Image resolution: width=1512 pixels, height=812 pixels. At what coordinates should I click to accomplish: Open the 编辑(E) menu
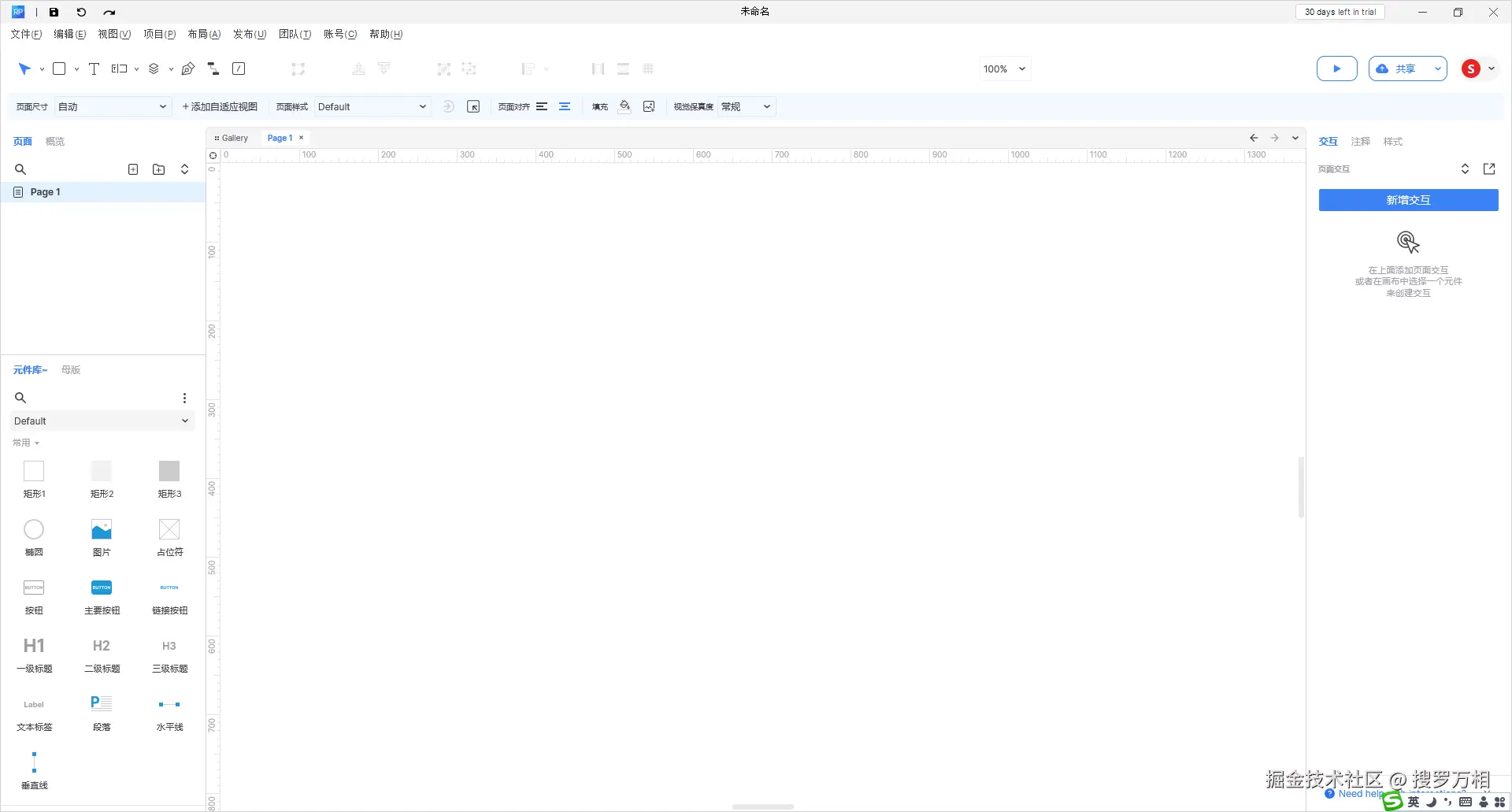coord(69,34)
